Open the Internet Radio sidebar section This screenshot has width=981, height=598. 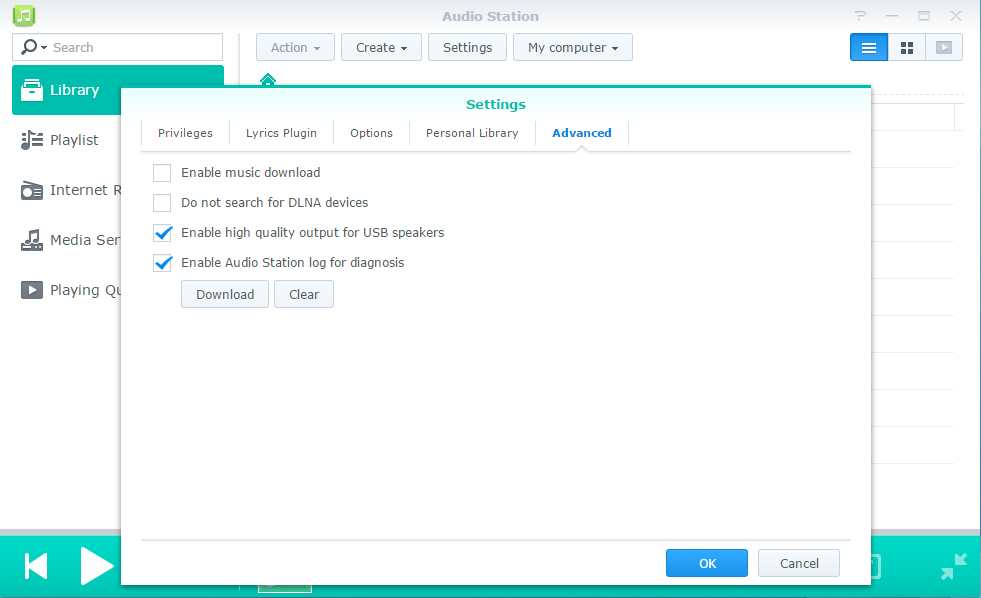tap(66, 190)
